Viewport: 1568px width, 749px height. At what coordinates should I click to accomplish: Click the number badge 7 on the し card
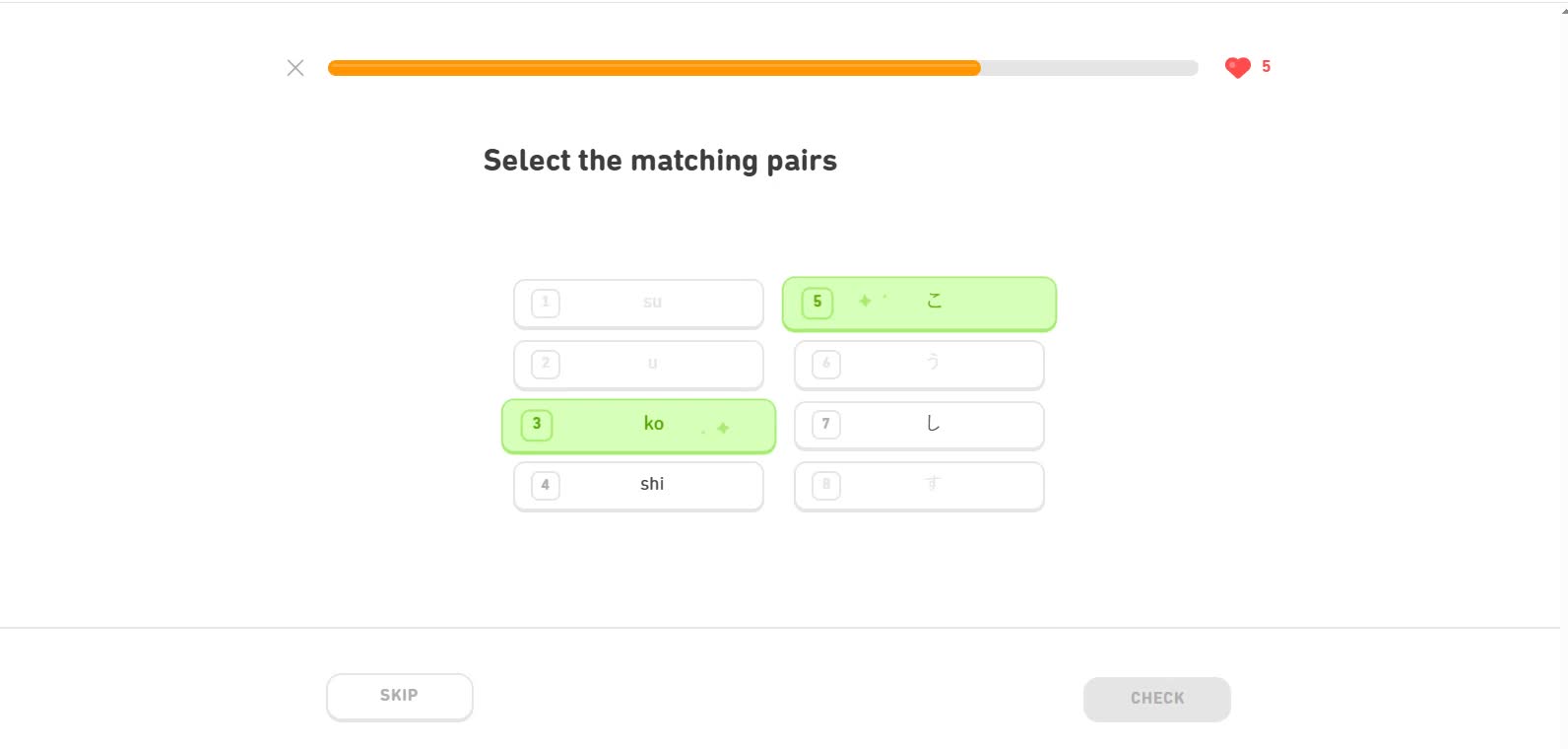click(824, 424)
